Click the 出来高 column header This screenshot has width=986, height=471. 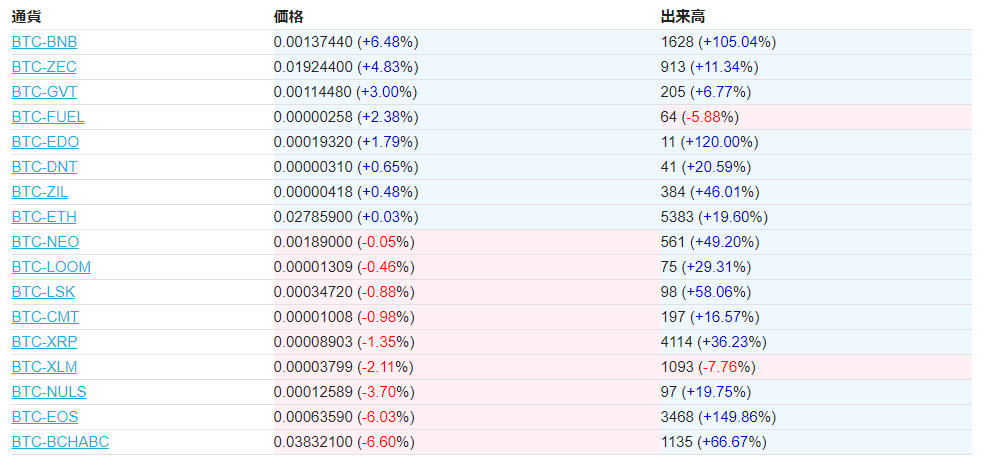pos(683,17)
